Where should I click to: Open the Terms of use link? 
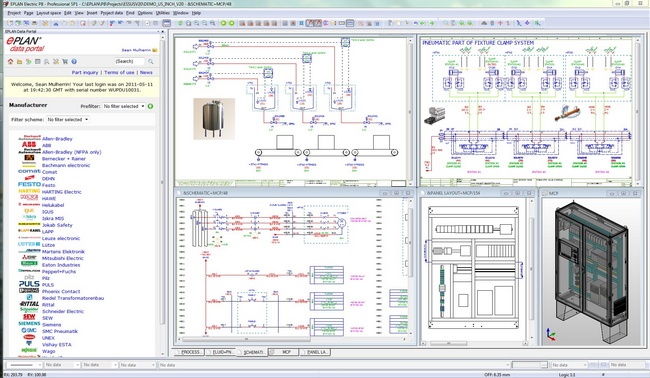point(119,72)
